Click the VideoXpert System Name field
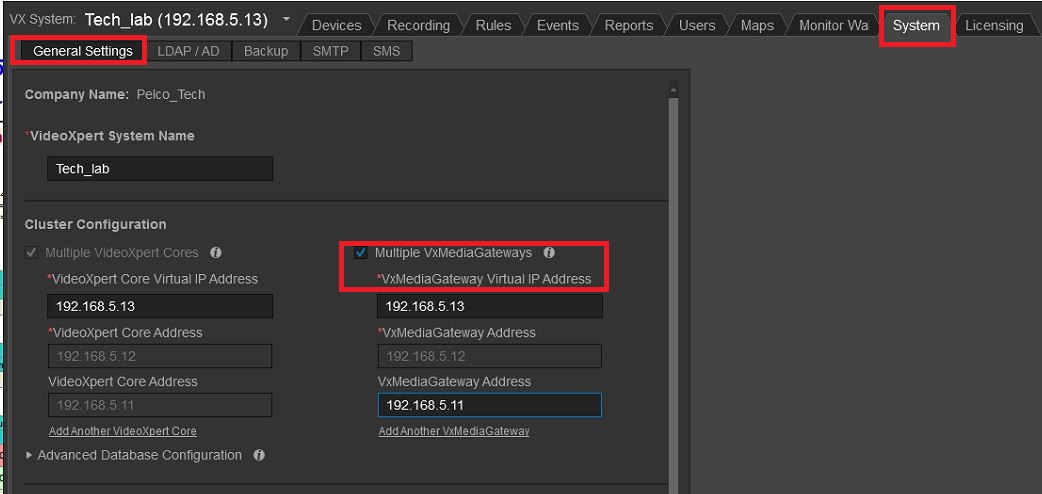 point(160,169)
